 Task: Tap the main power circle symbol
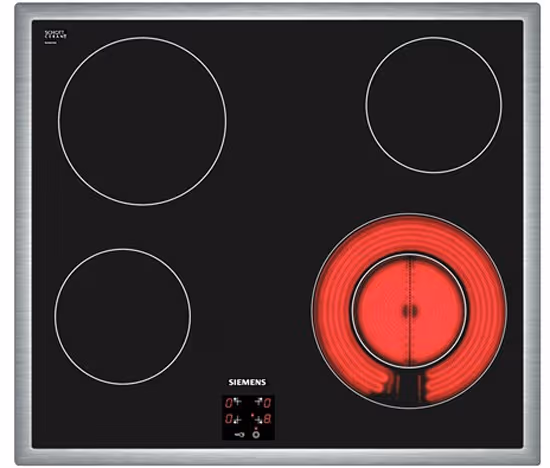(x=256, y=435)
